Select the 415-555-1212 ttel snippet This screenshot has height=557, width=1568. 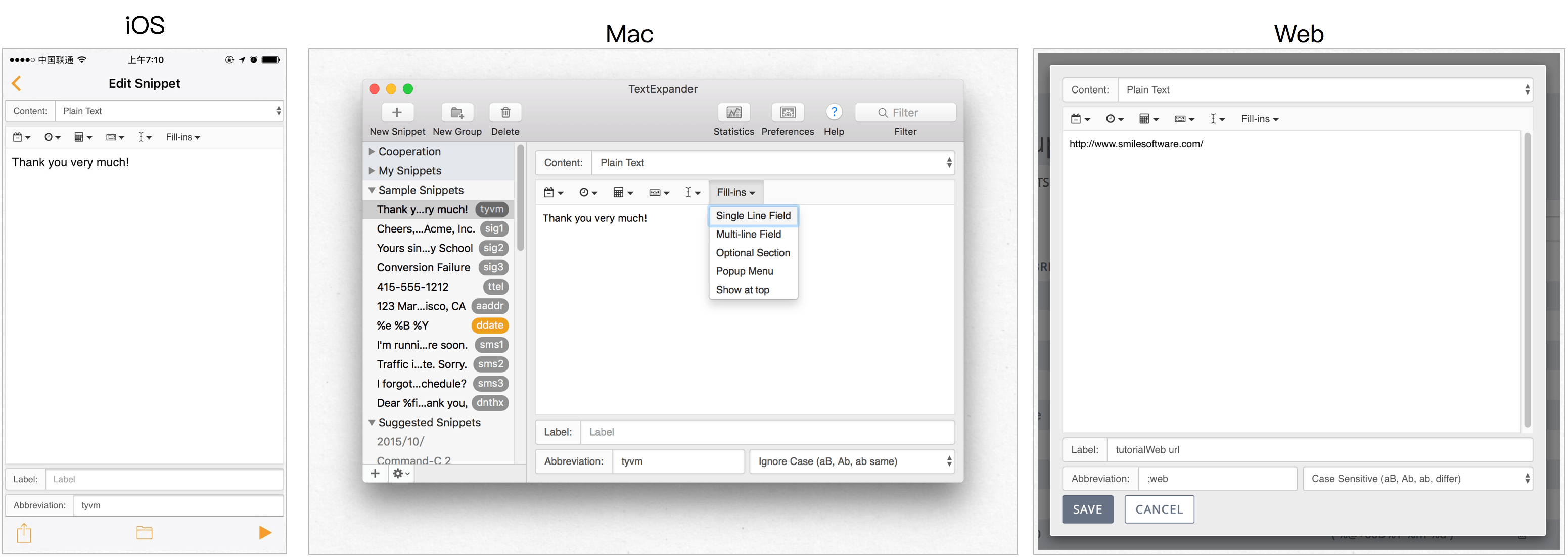tap(439, 287)
